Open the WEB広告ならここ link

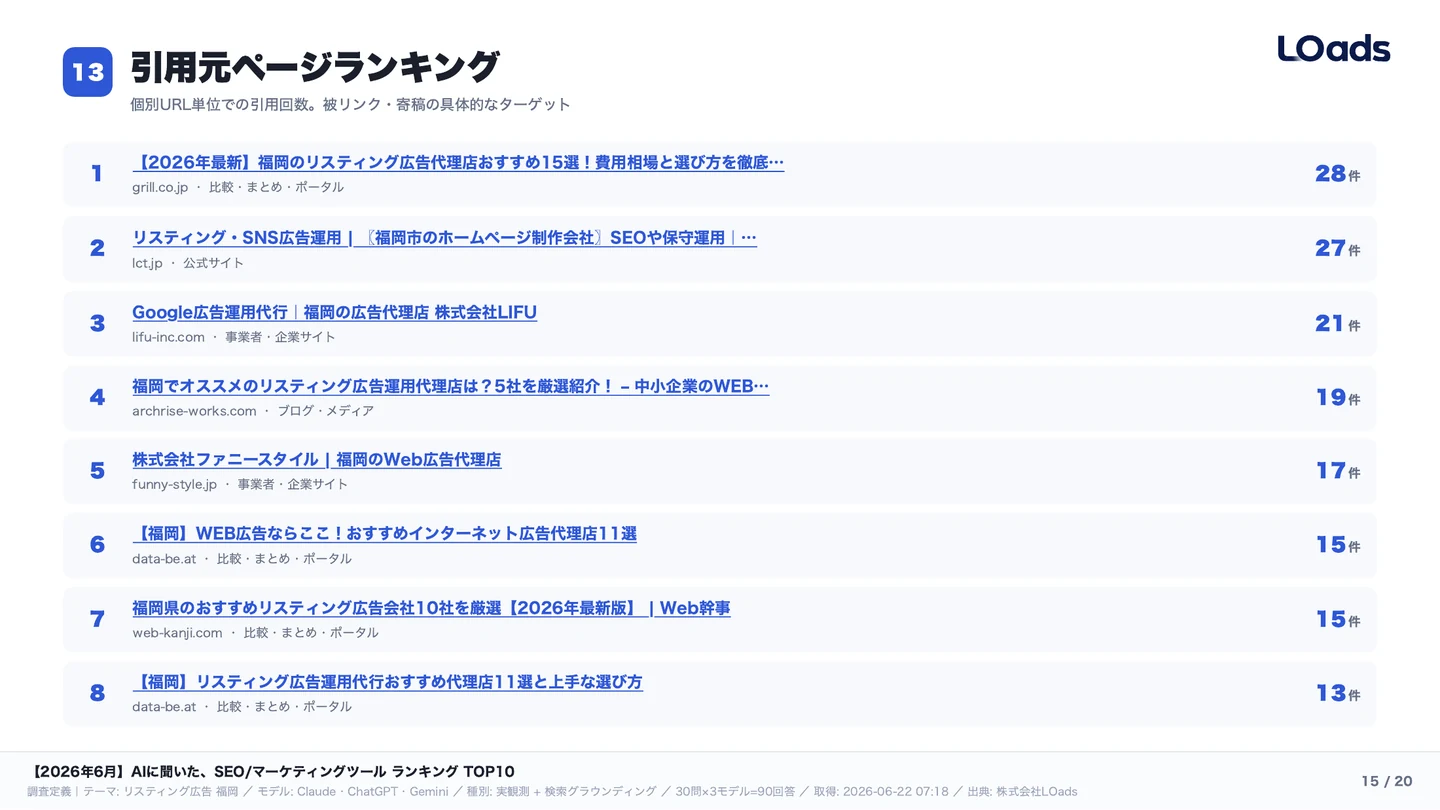(x=384, y=534)
